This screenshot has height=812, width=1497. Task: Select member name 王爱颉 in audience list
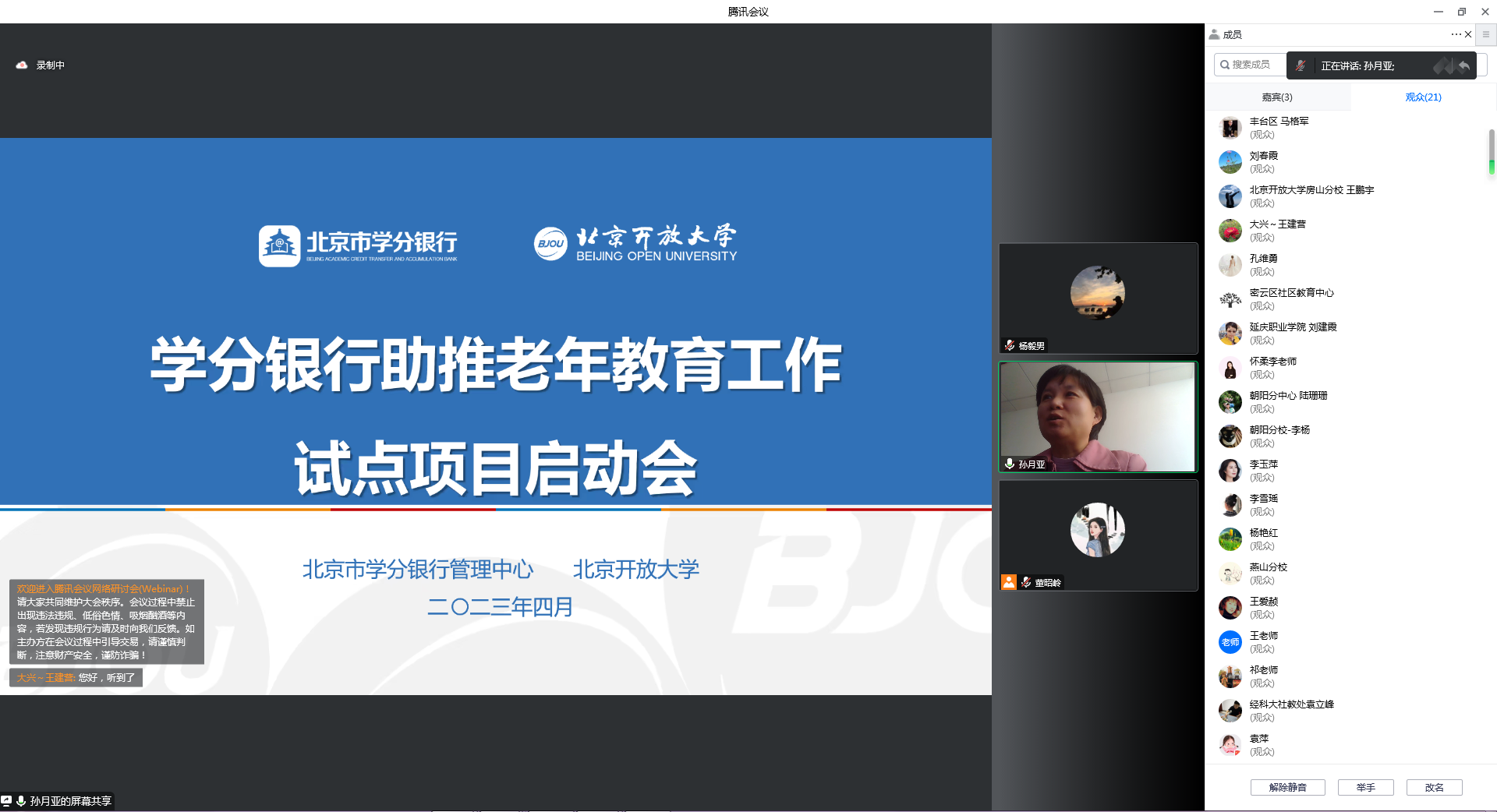coord(1264,602)
